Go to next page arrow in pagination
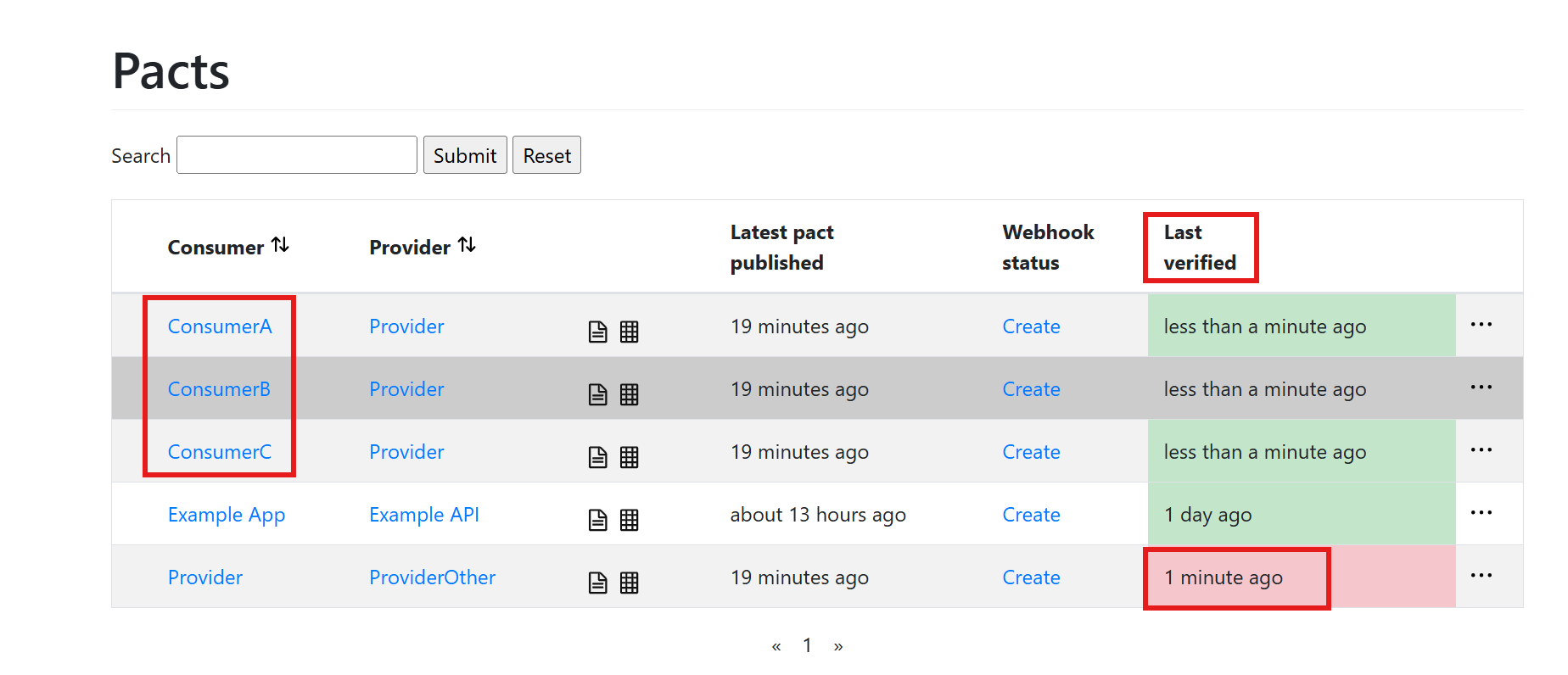 pyautogui.click(x=838, y=646)
